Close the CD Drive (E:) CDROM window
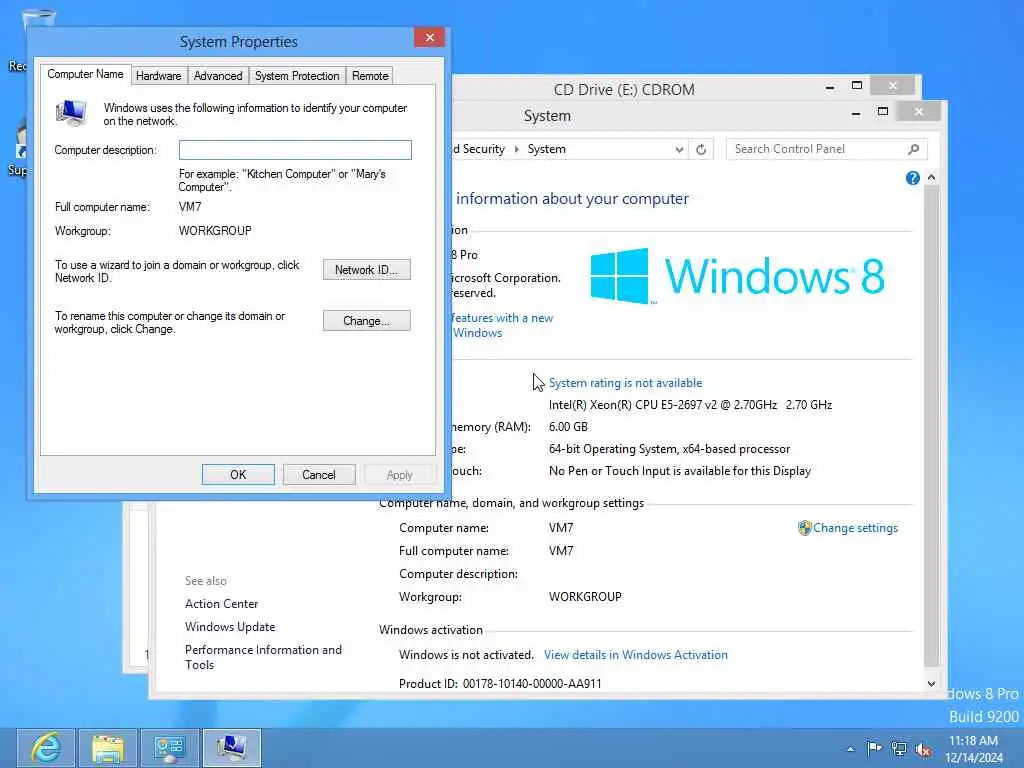 892,86
